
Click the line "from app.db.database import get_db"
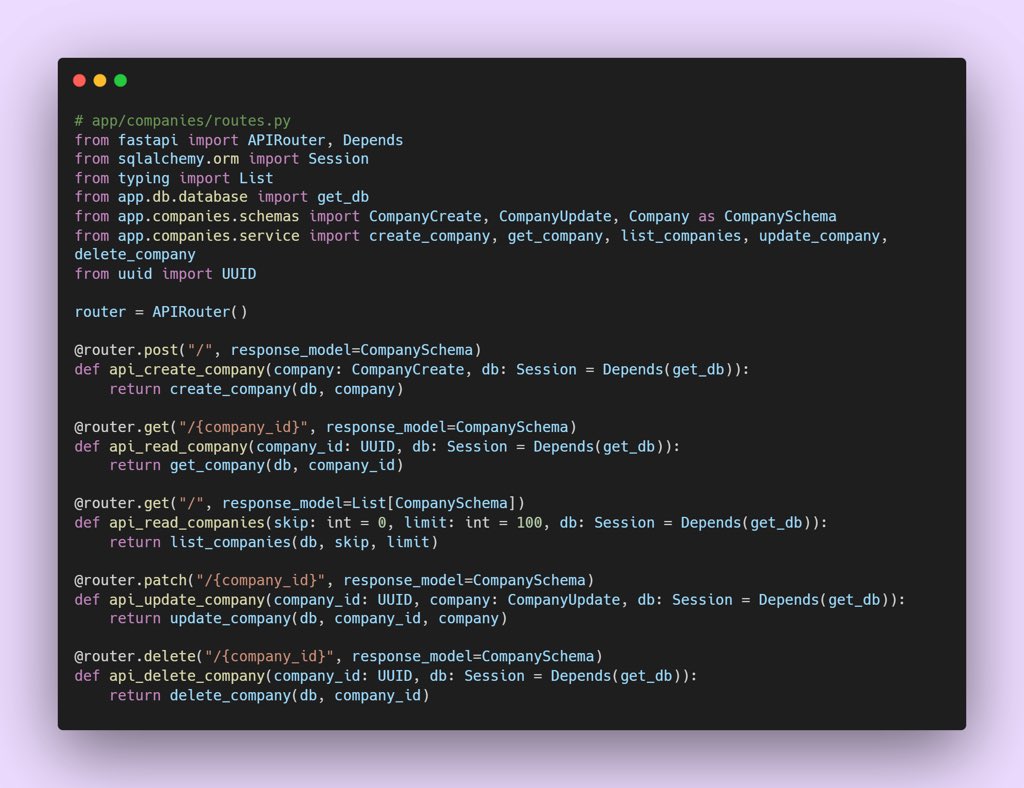coord(221,197)
